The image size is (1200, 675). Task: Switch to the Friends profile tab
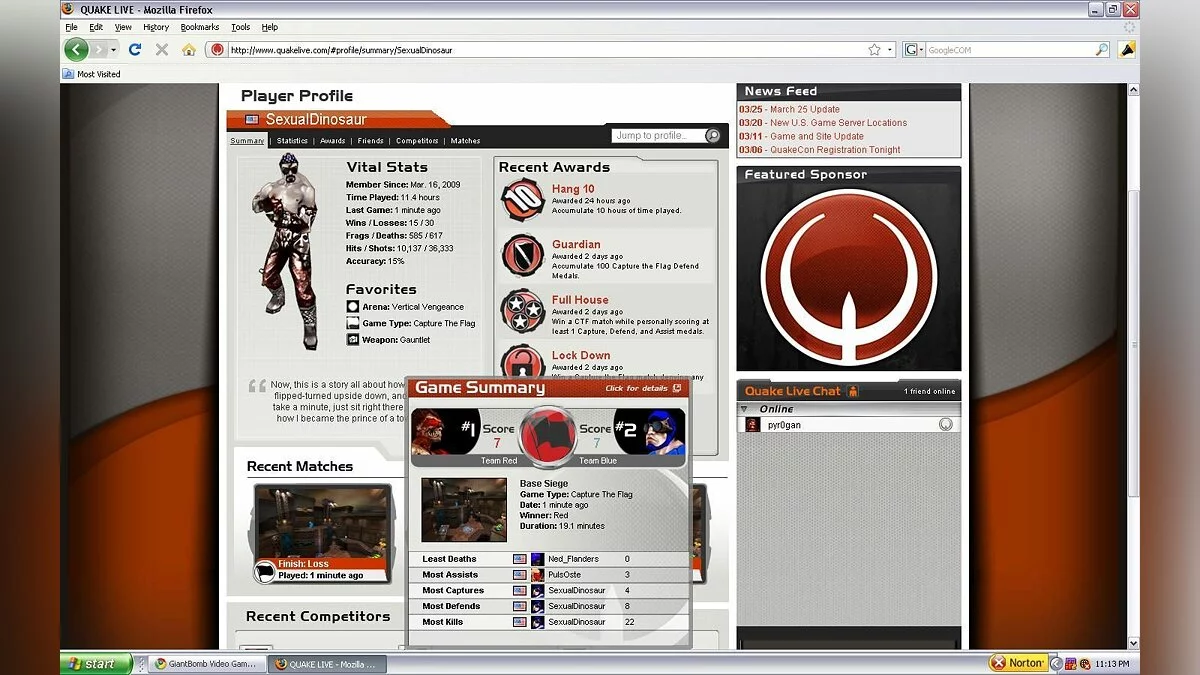click(370, 141)
